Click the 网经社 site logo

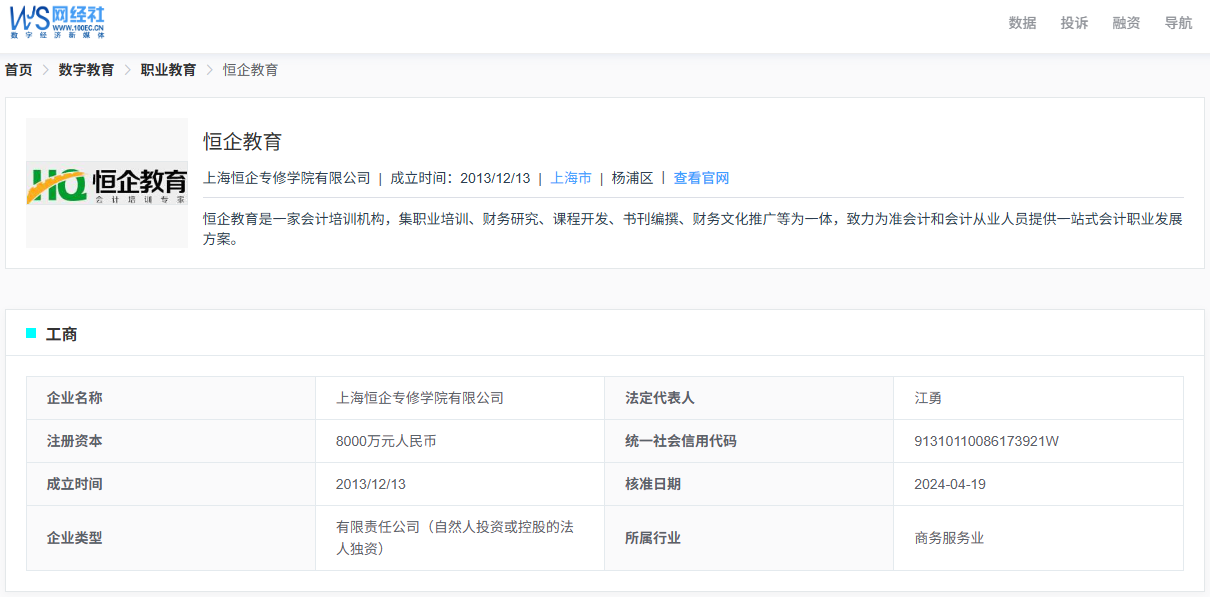coord(57,22)
